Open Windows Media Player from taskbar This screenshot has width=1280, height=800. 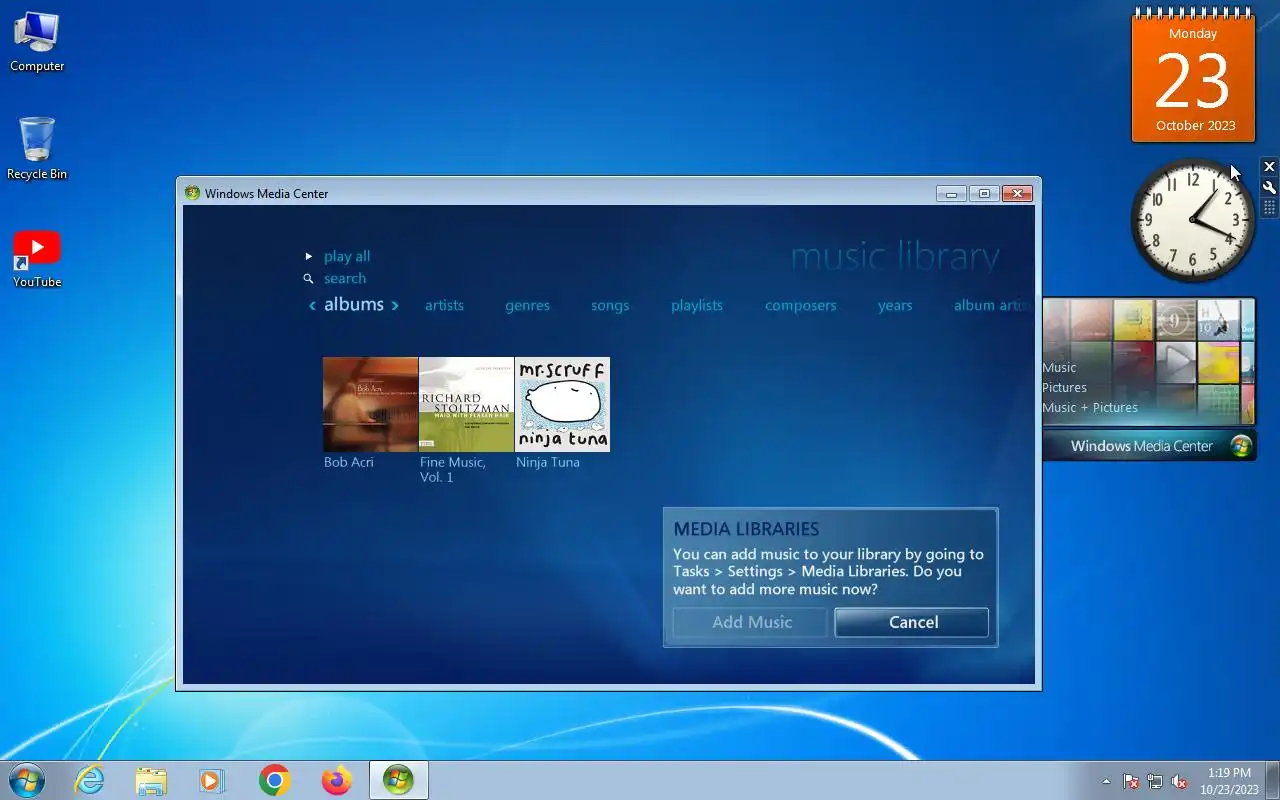click(x=212, y=780)
